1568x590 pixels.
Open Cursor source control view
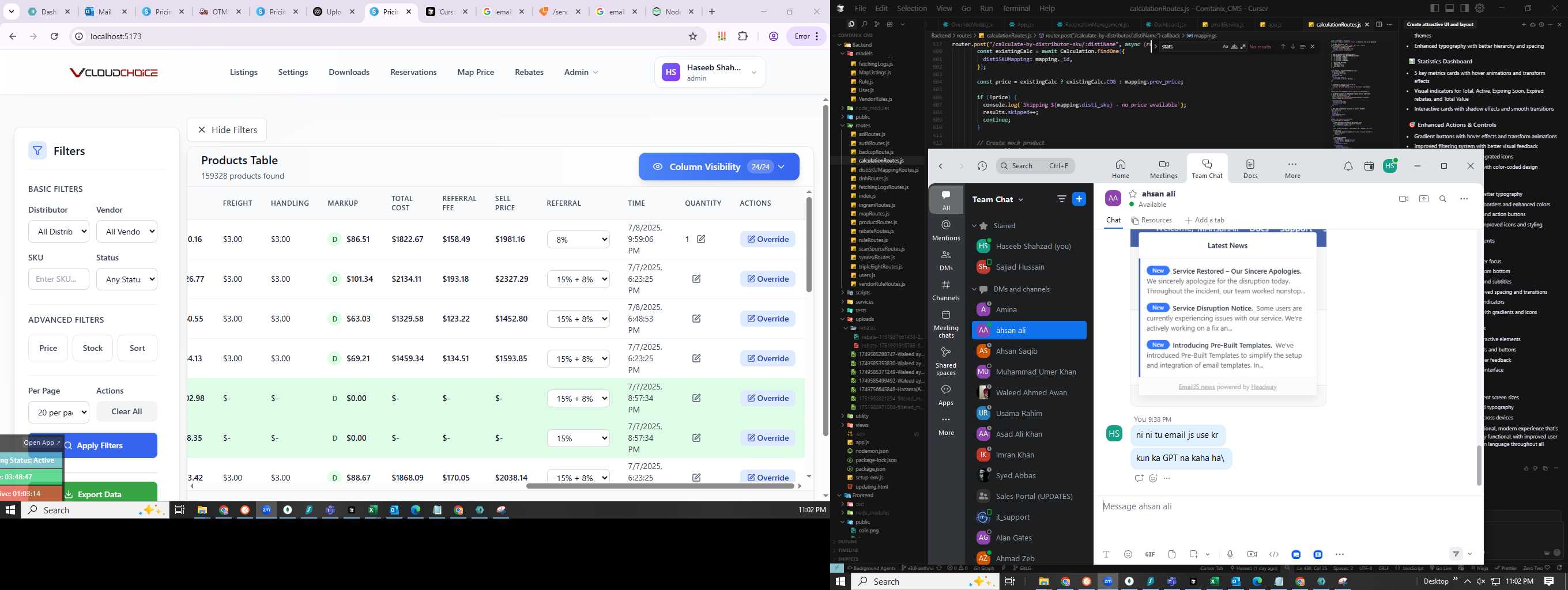pyautogui.click(x=876, y=24)
